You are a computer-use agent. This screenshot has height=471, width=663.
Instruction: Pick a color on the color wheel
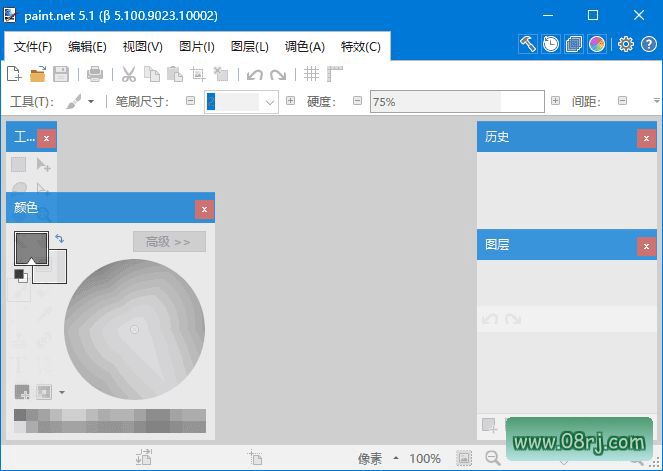[x=134, y=329]
